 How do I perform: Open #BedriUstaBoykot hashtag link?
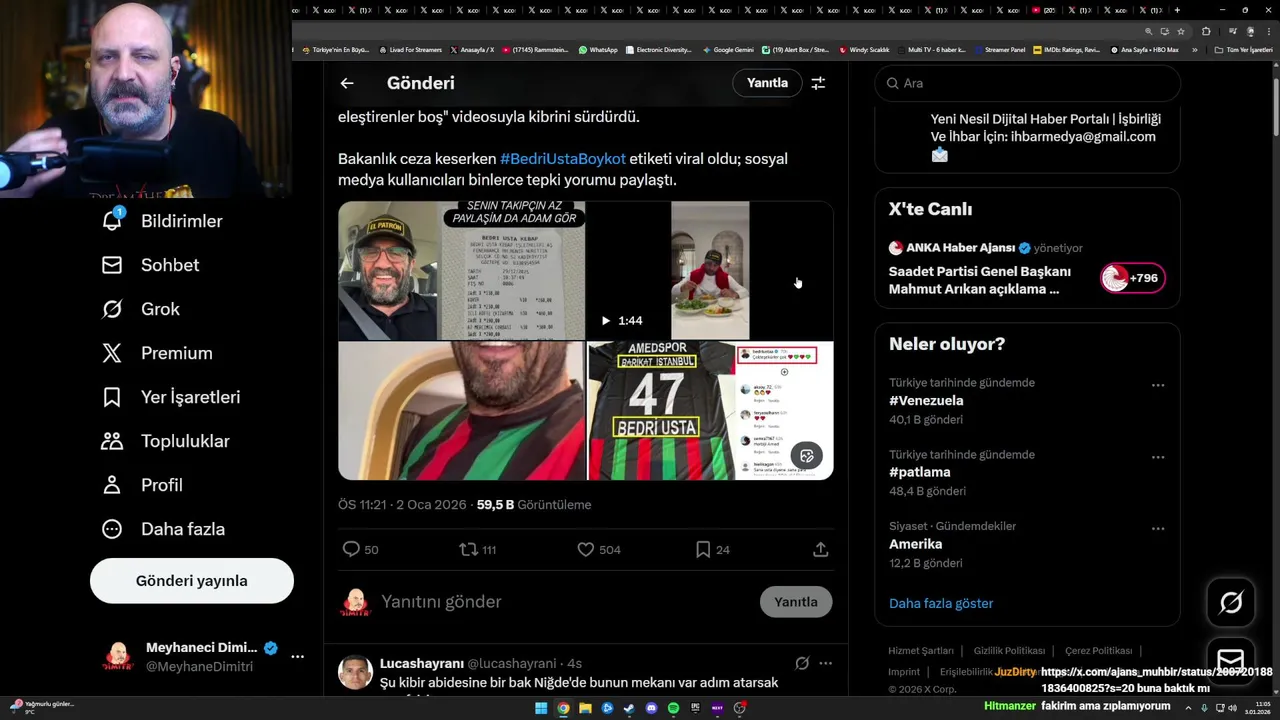tap(563, 159)
